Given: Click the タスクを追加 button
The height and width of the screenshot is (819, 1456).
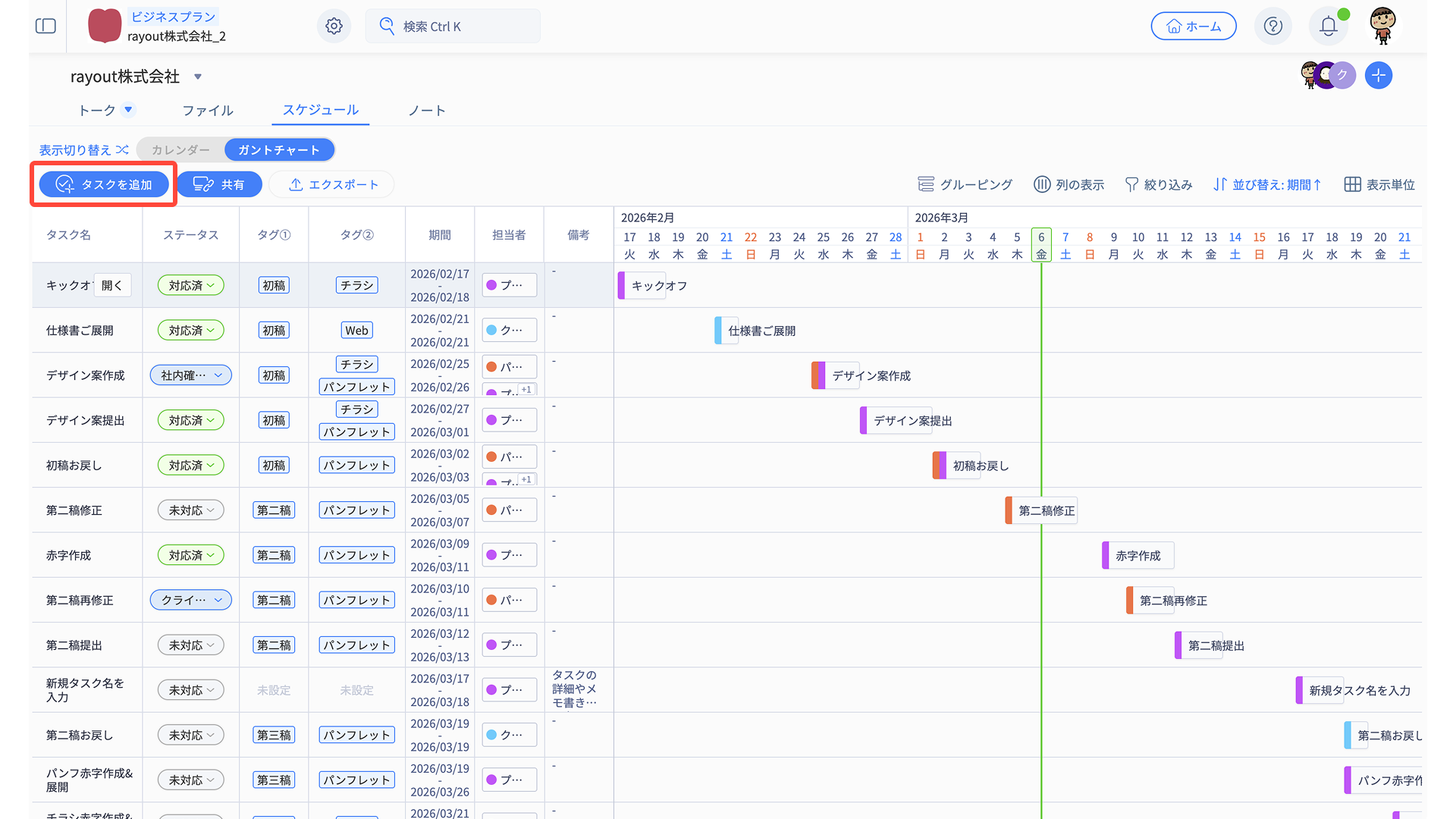Looking at the screenshot, I should (104, 184).
